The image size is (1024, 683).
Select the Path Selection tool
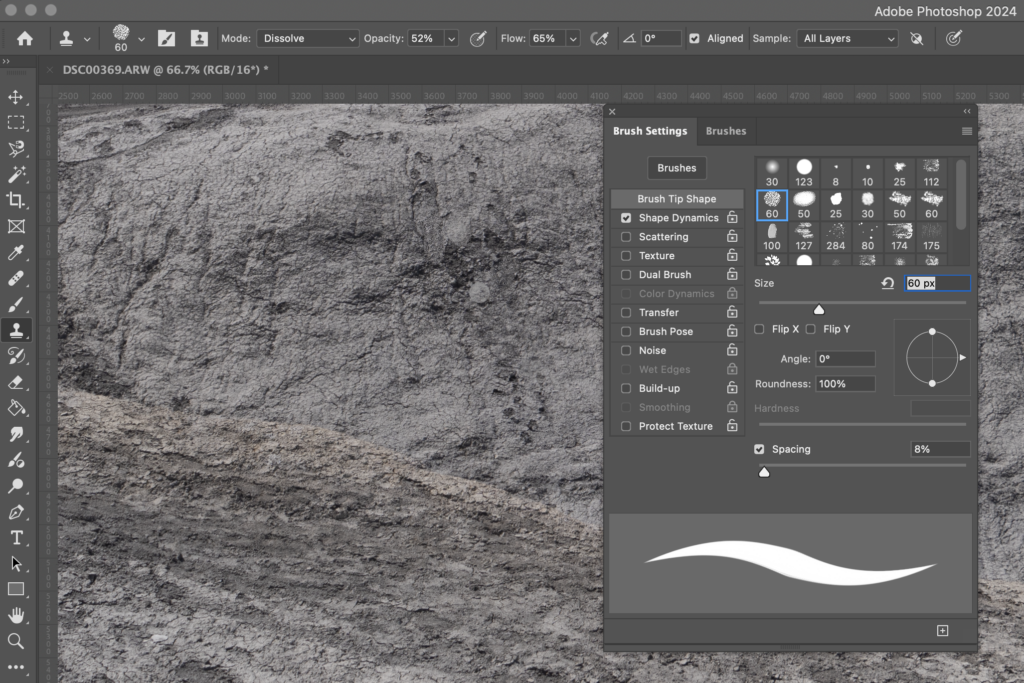(x=16, y=564)
